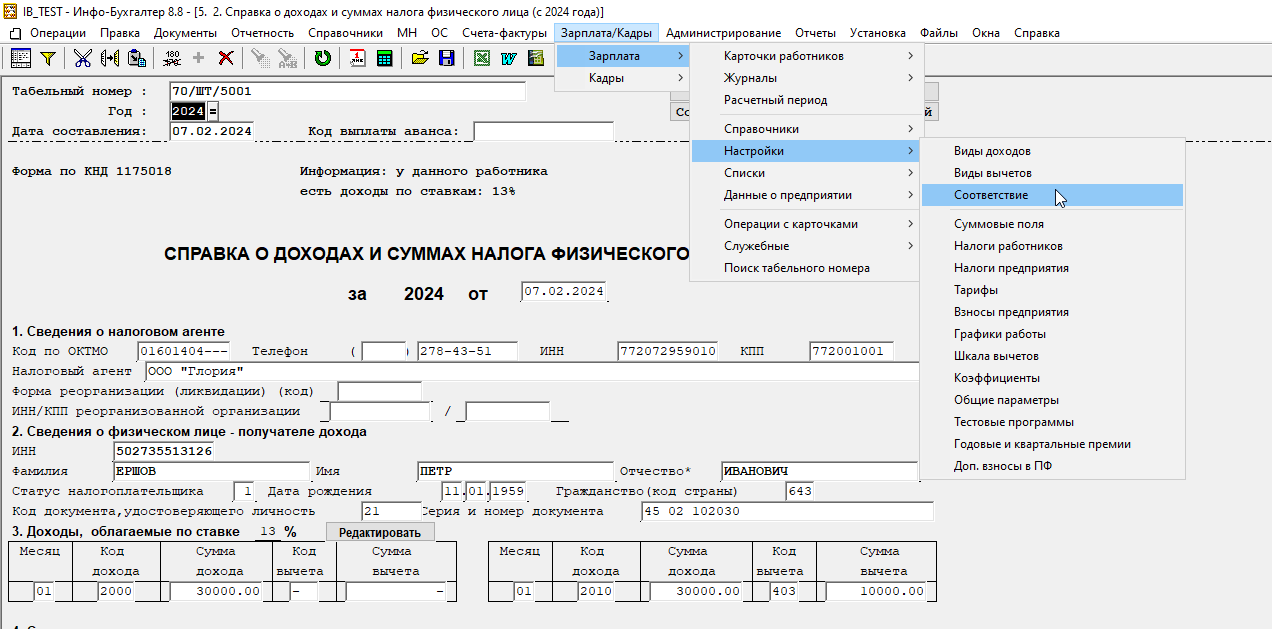Open the Счета-фактуры menu

(x=504, y=33)
